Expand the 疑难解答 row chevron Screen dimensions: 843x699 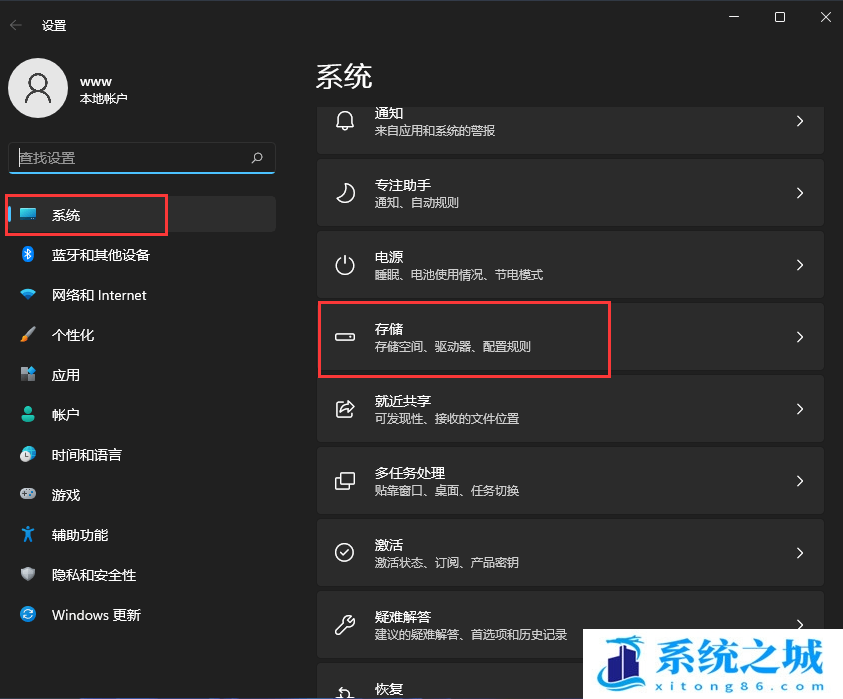[x=800, y=625]
